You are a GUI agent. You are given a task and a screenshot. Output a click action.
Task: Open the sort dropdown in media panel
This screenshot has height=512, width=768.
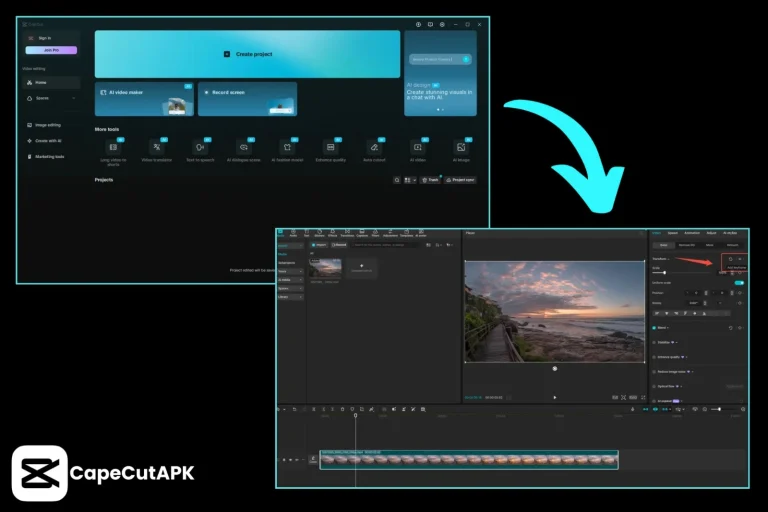438,245
